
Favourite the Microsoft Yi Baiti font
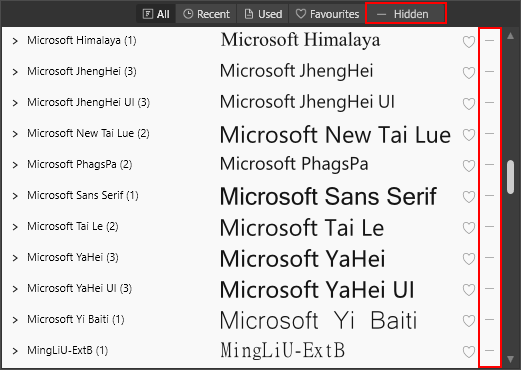[469, 321]
